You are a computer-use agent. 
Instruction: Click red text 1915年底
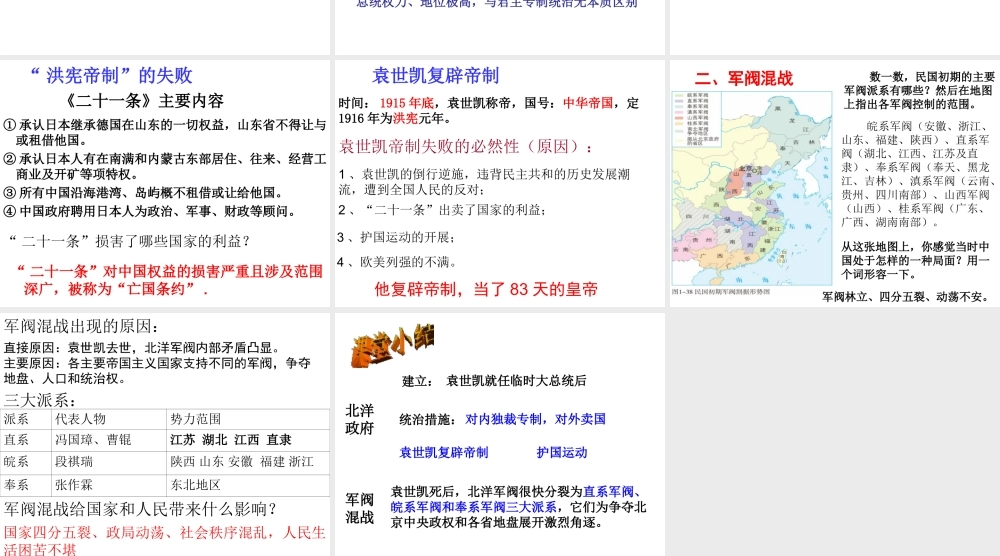coord(406,103)
